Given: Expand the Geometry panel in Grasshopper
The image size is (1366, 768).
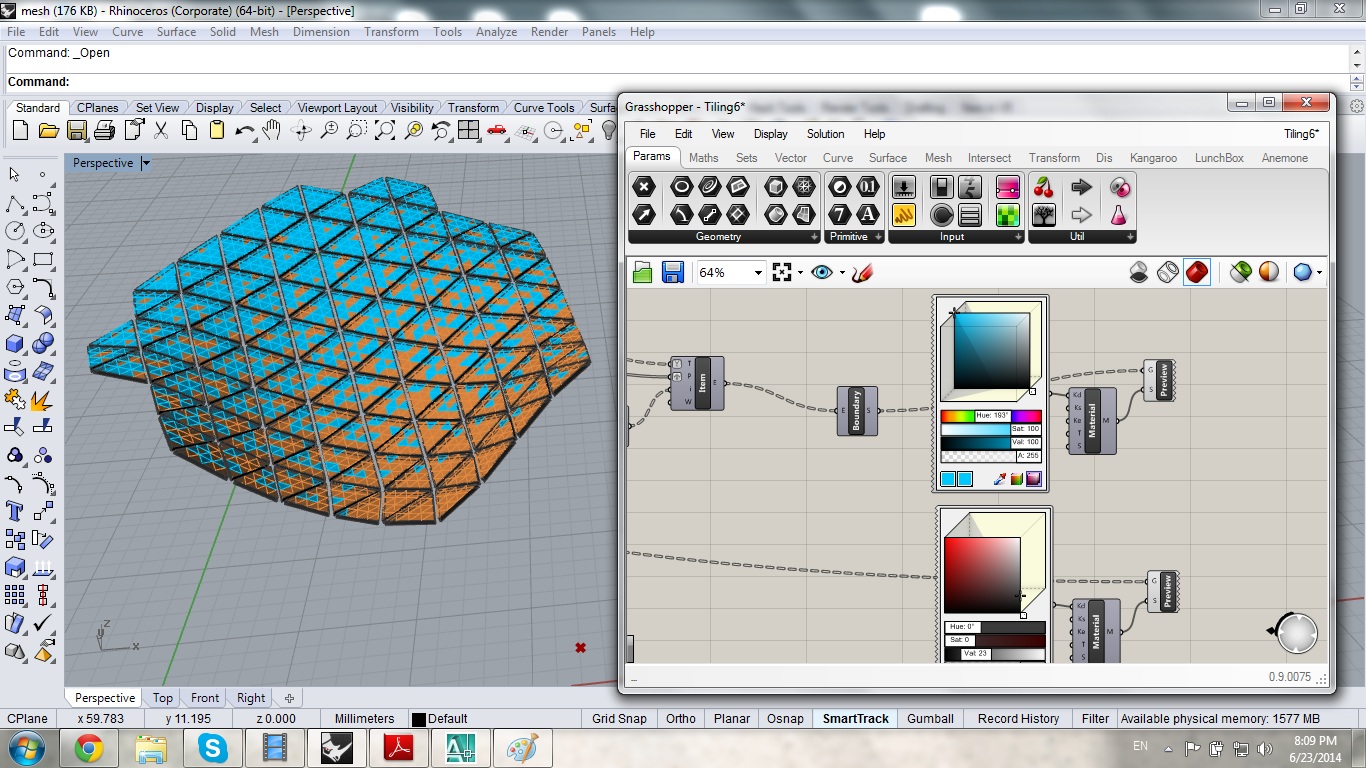Looking at the screenshot, I should pos(814,237).
